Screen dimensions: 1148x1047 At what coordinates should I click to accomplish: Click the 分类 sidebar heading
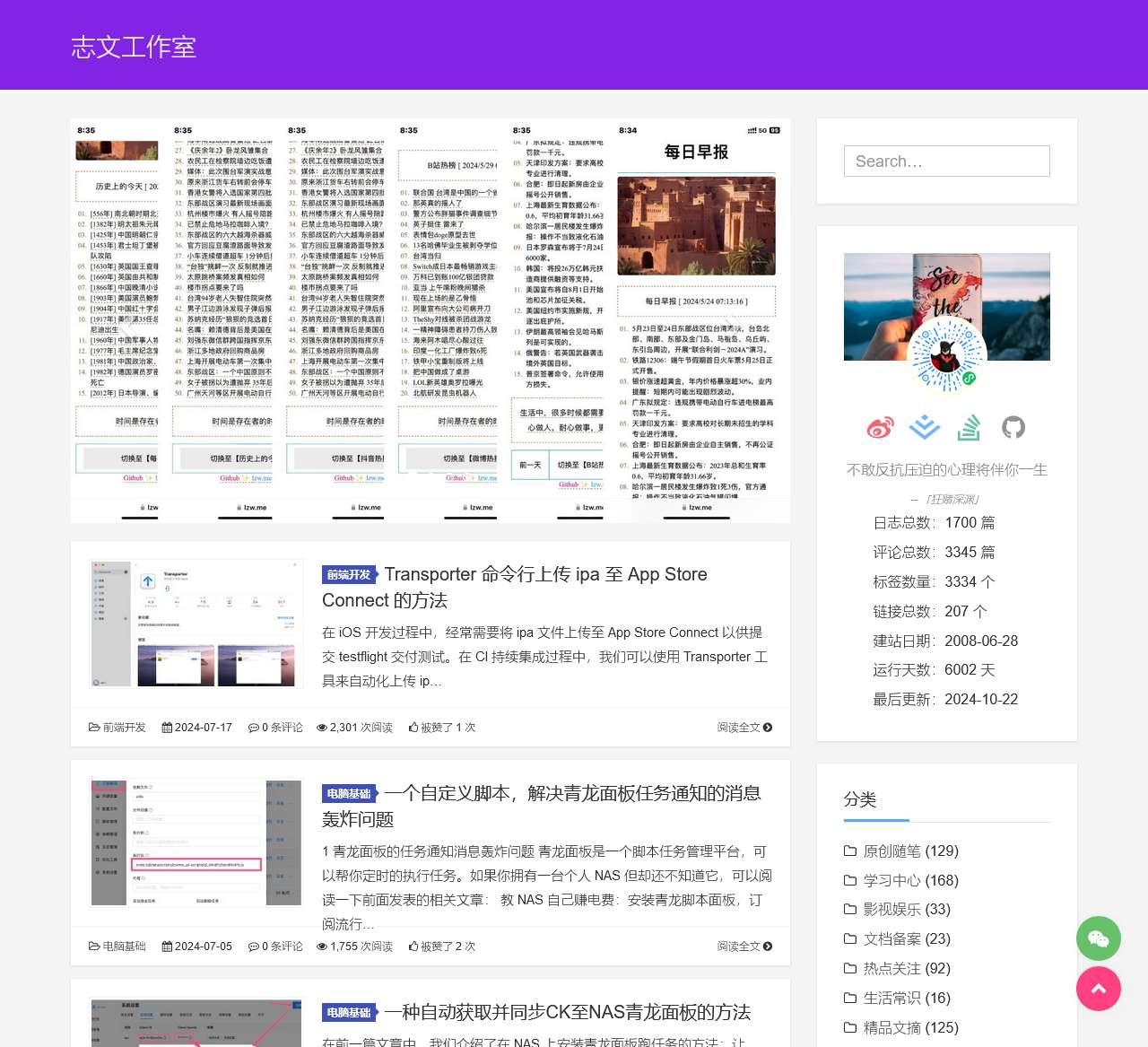(x=860, y=799)
